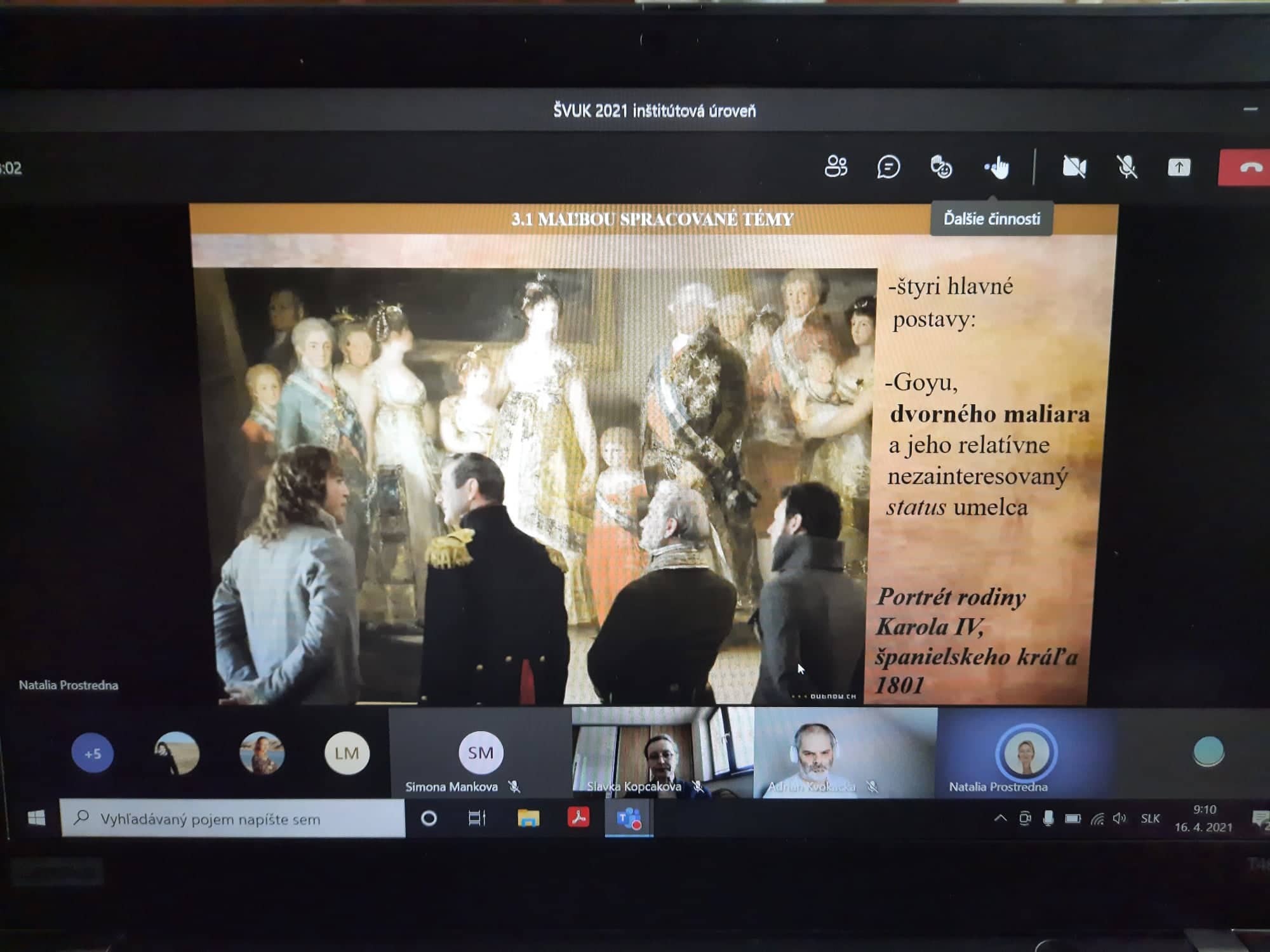Select the Simona Mankova participant tile
This screenshot has height=952, width=1270.
[x=480, y=753]
